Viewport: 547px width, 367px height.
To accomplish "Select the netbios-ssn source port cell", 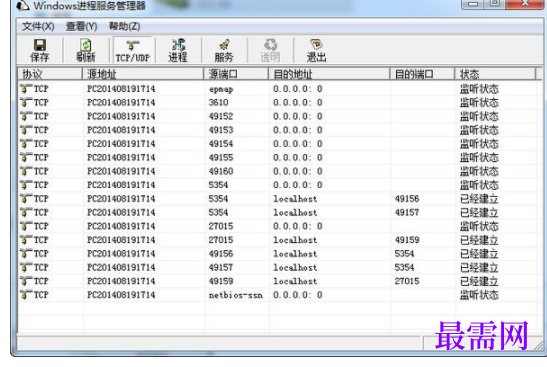I will click(235, 295).
